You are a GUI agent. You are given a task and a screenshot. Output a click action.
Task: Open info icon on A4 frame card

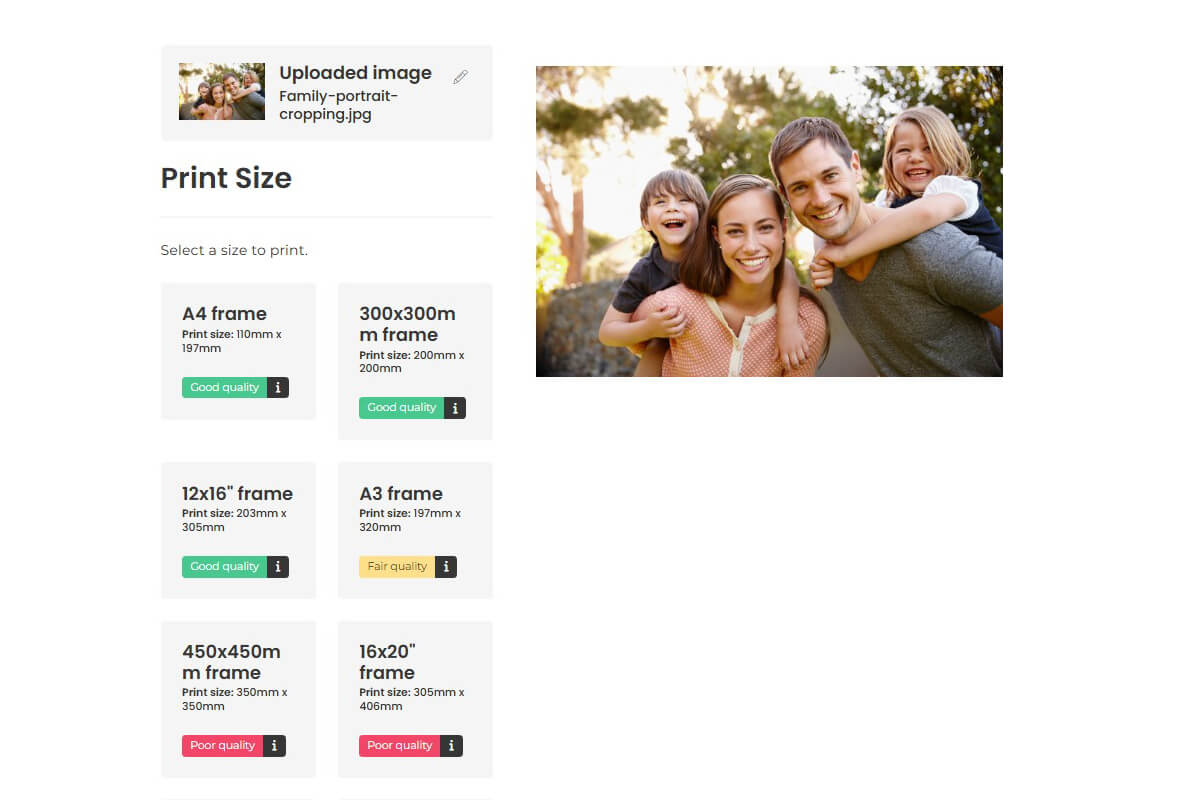click(278, 387)
